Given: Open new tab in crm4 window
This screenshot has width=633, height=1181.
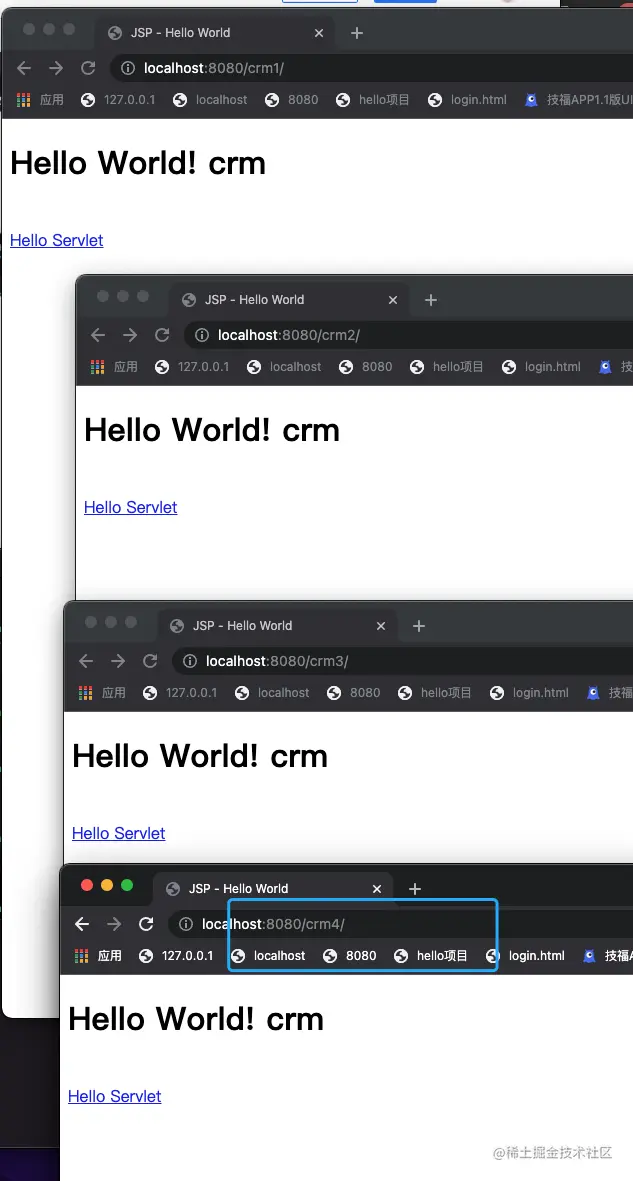Looking at the screenshot, I should pyautogui.click(x=414, y=889).
